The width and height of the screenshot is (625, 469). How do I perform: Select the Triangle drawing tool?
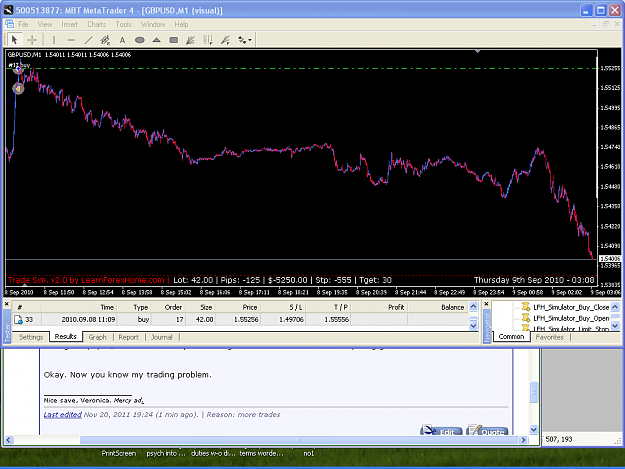pos(156,40)
